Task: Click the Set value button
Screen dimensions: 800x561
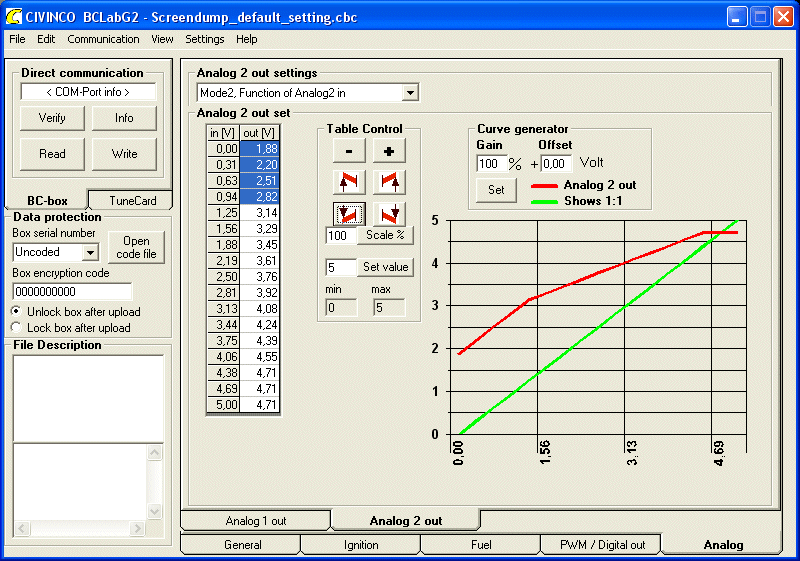Action: point(385,267)
